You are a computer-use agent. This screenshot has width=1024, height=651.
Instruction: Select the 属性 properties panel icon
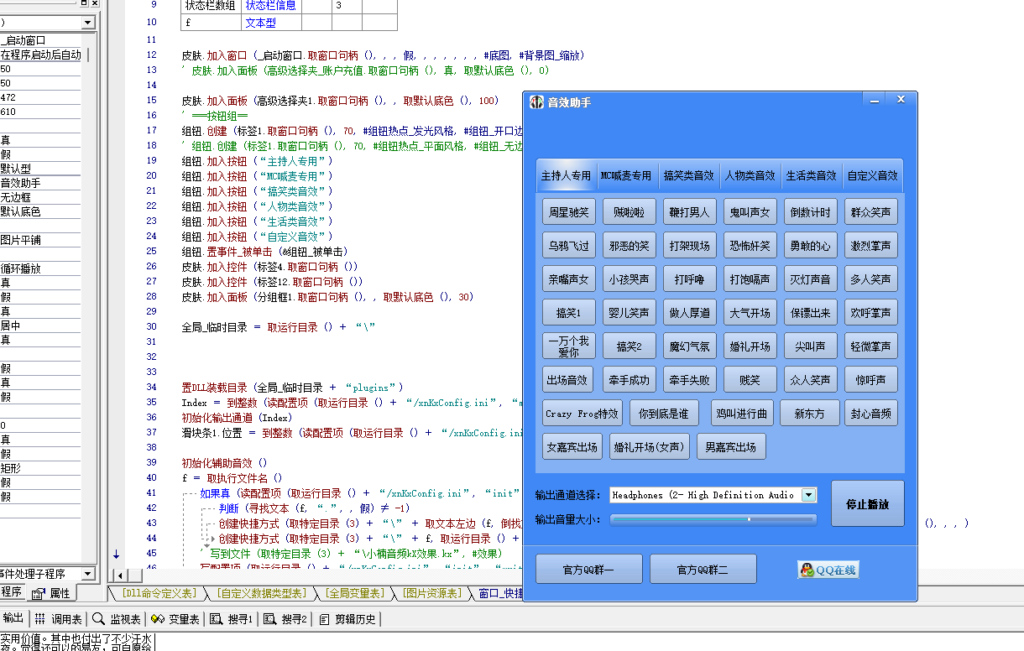point(38,593)
